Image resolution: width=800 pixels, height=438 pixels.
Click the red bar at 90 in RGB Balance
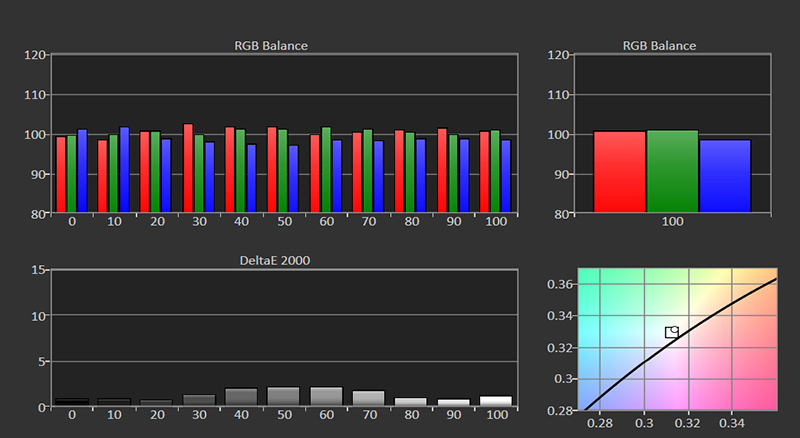(x=442, y=171)
